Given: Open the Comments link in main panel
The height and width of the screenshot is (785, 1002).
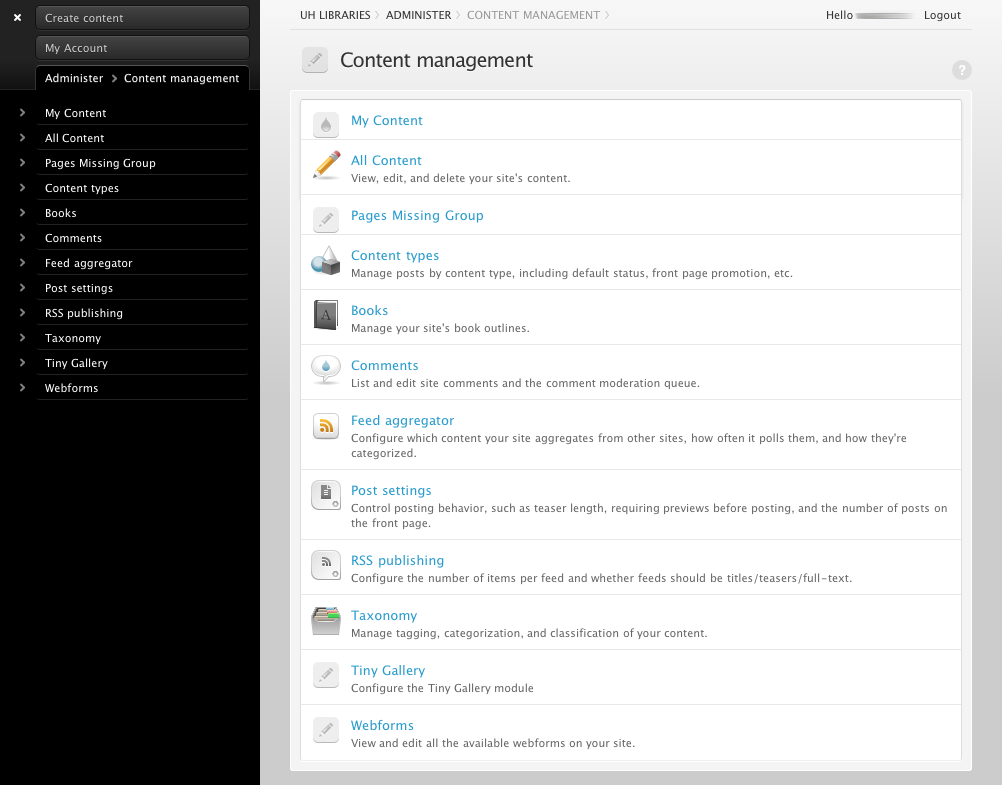Looking at the screenshot, I should click(385, 365).
